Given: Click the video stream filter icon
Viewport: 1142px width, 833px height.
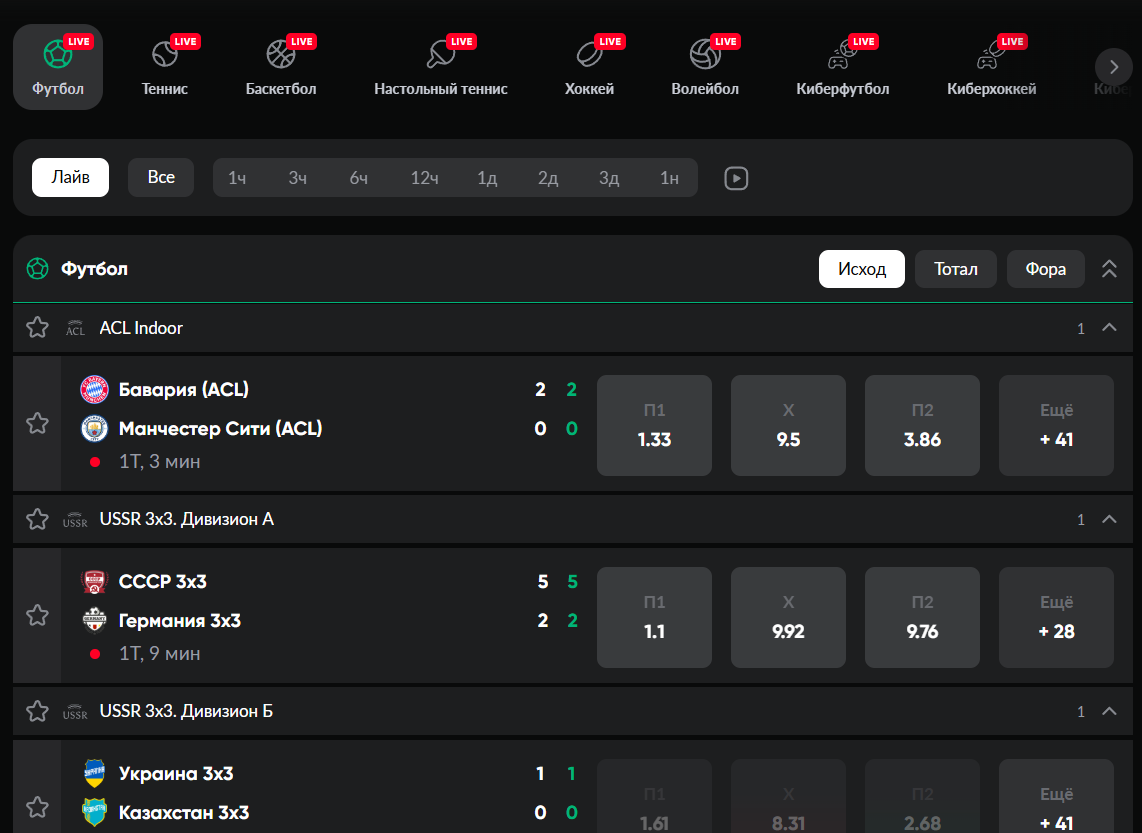Looking at the screenshot, I should coord(736,178).
